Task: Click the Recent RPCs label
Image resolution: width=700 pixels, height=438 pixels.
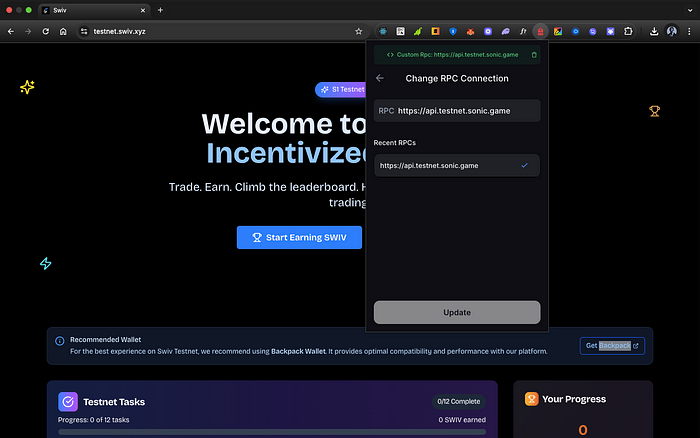Action: tap(395, 143)
